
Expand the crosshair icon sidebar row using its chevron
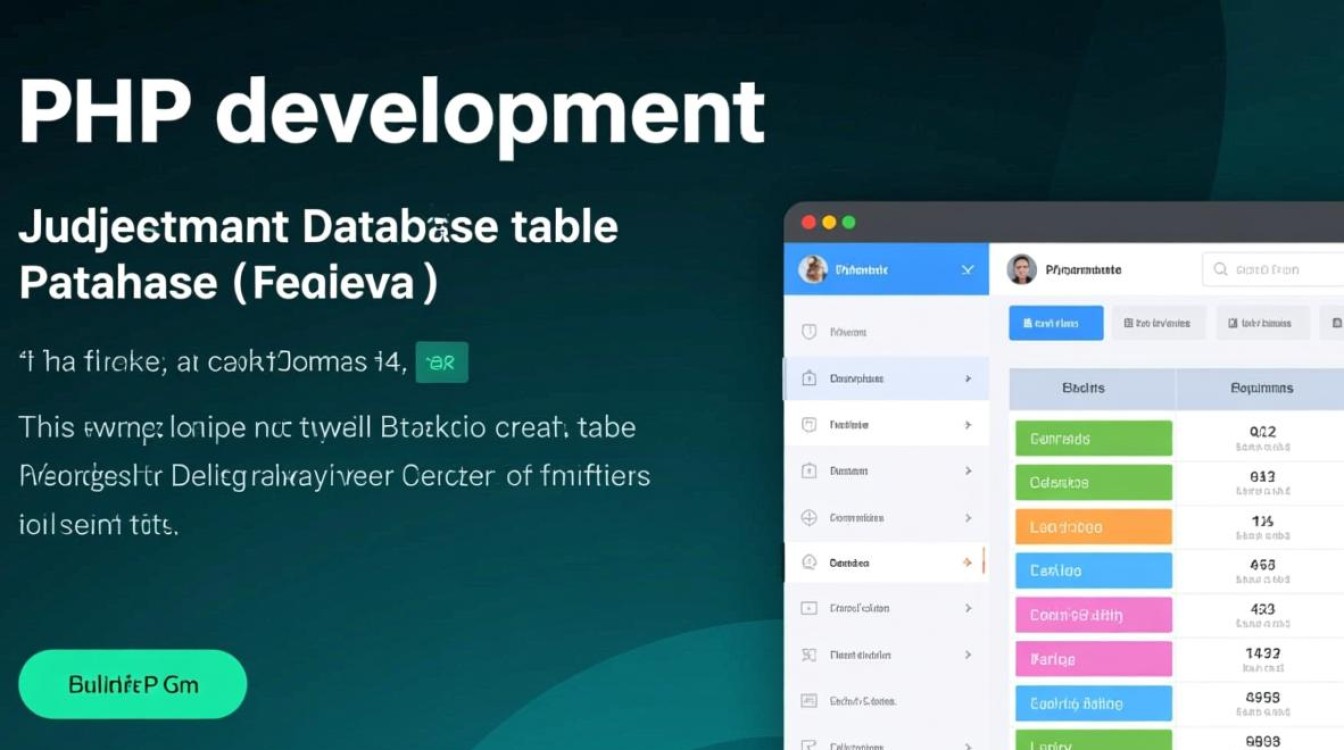coord(967,518)
